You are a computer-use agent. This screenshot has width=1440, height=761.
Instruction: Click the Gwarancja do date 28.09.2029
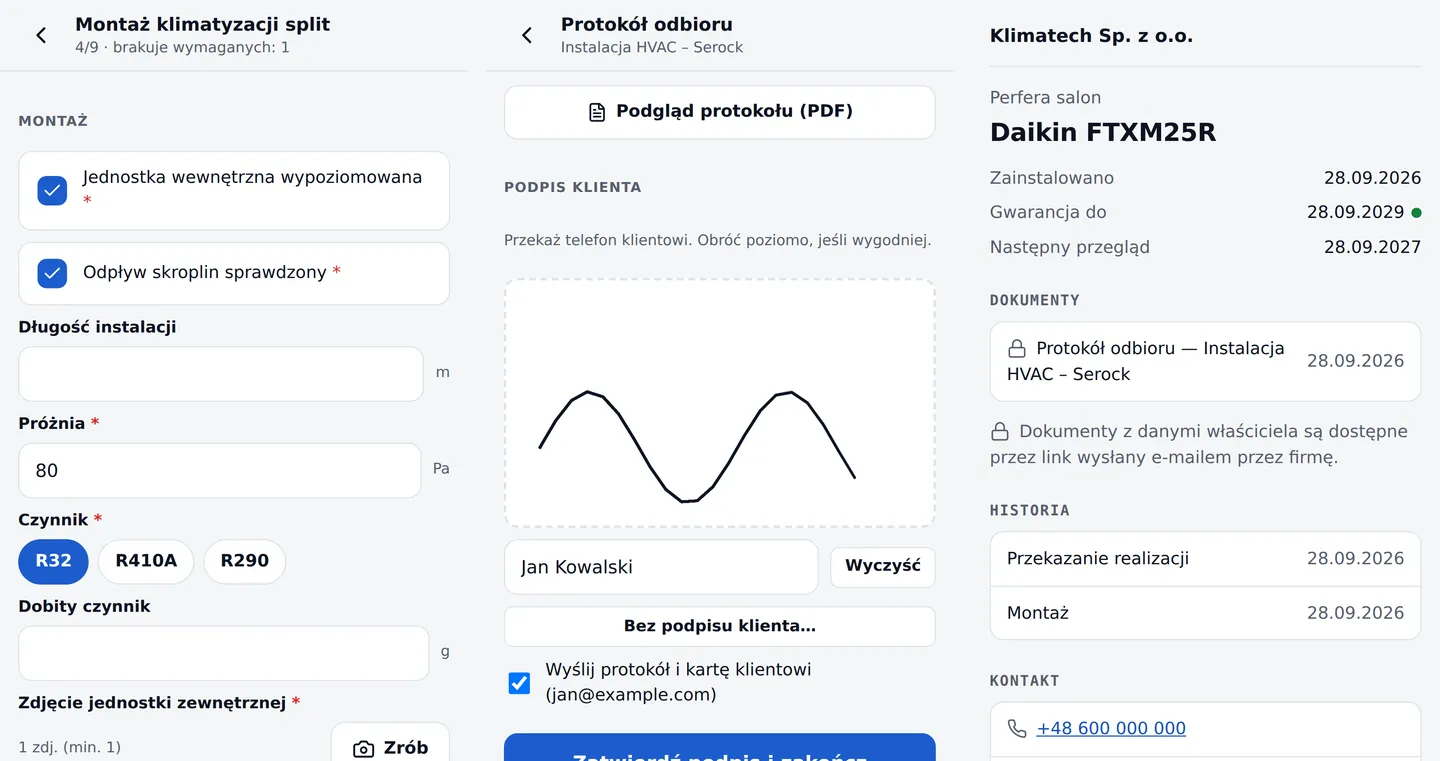coord(1355,212)
